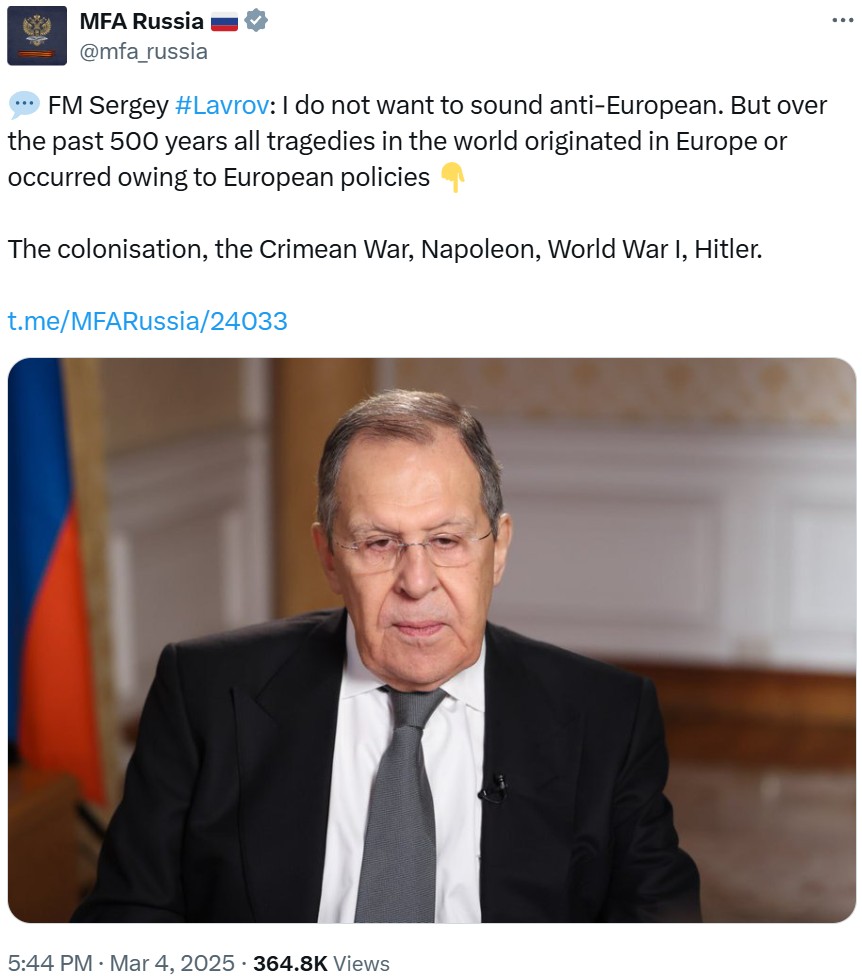Click the speech bubble emoji at tweet start
Image resolution: width=862 pixels, height=976 pixels.
[24, 105]
